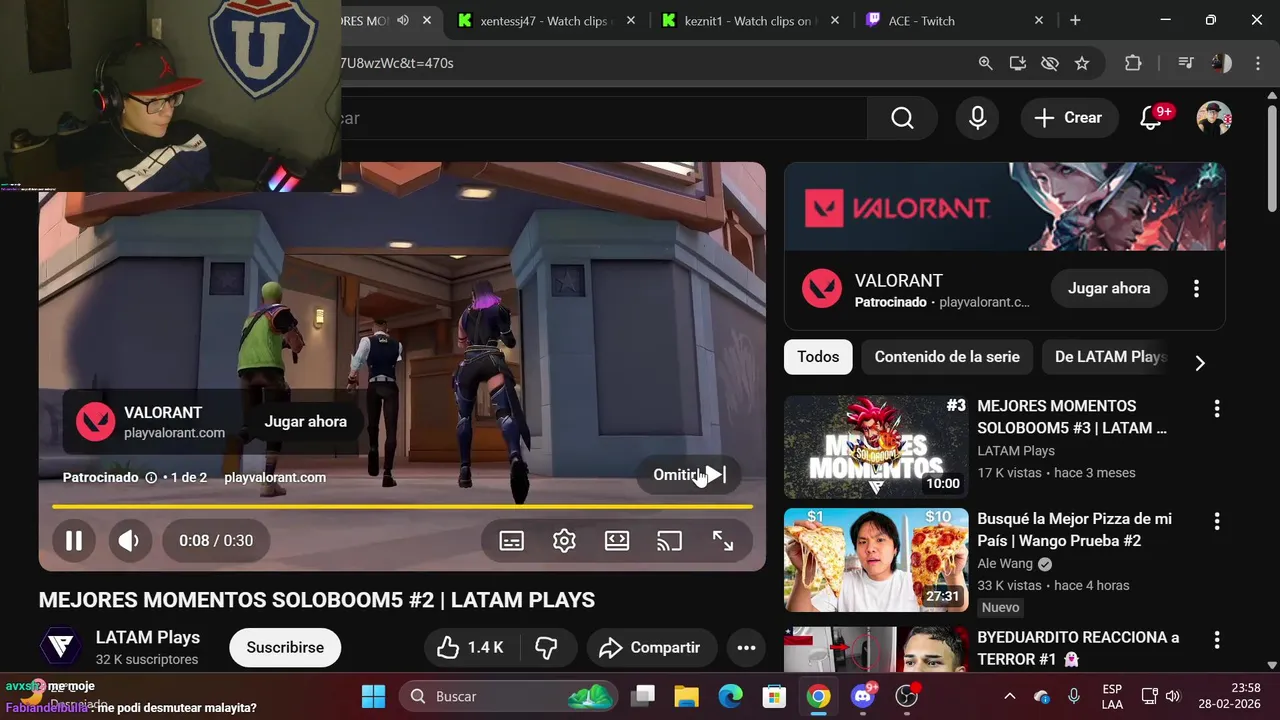Bookmark this page with star icon
Viewport: 1280px width, 720px height.
coord(1081,63)
